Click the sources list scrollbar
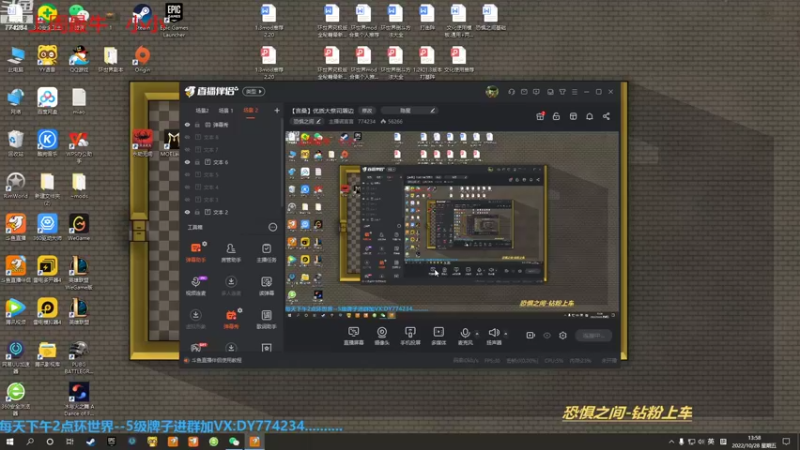Viewport: 800px width, 450px height. pos(282,163)
